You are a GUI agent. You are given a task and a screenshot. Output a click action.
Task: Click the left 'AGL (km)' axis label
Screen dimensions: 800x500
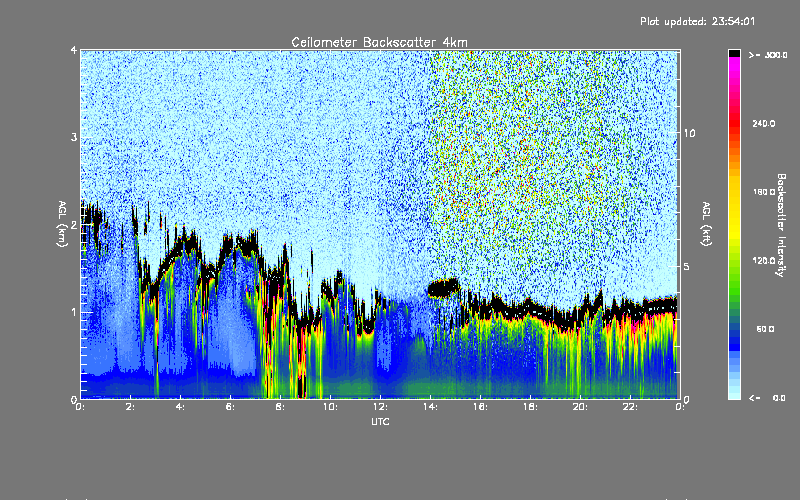62,224
